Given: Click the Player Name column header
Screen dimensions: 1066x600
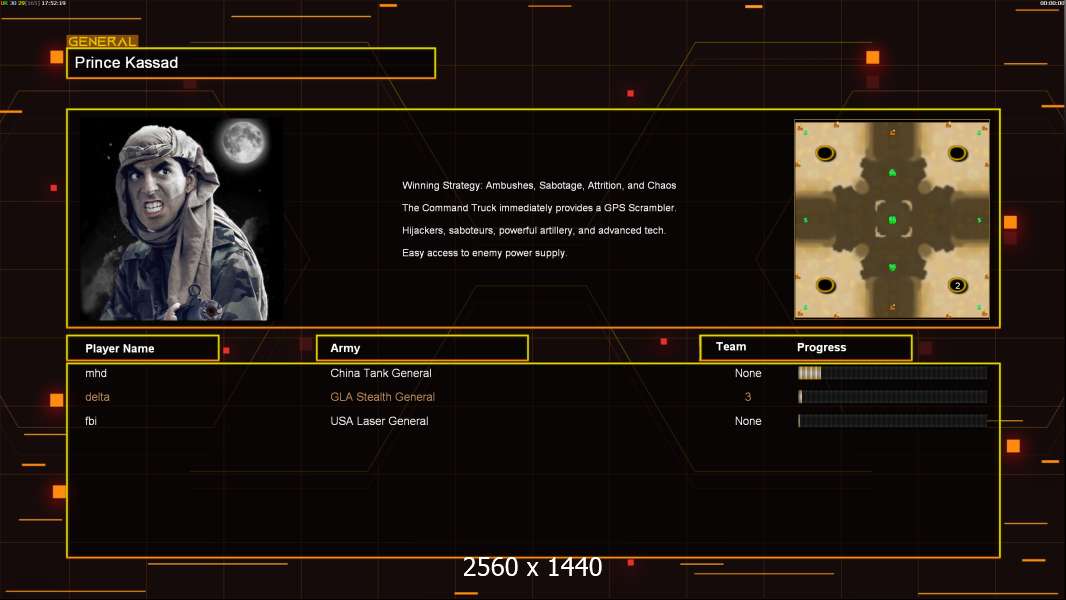Looking at the screenshot, I should [143, 348].
